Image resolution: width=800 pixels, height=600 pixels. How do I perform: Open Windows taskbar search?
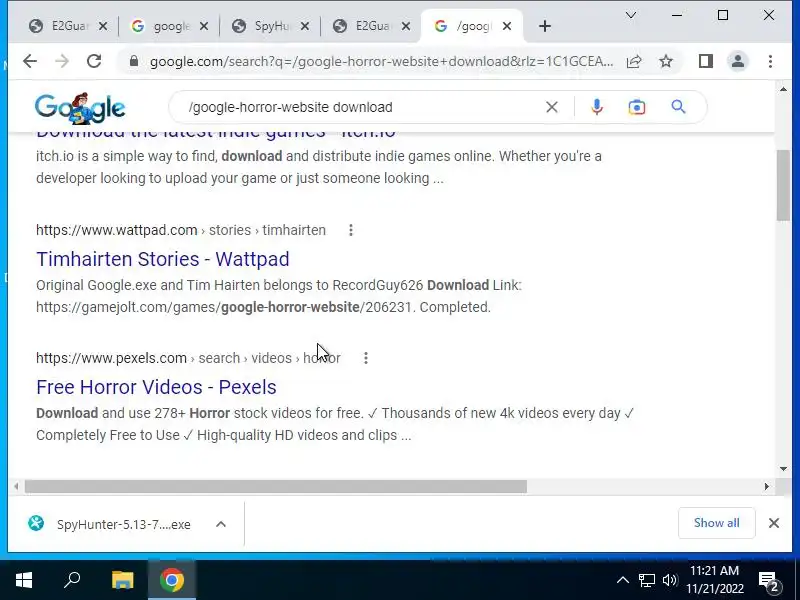click(x=72, y=580)
